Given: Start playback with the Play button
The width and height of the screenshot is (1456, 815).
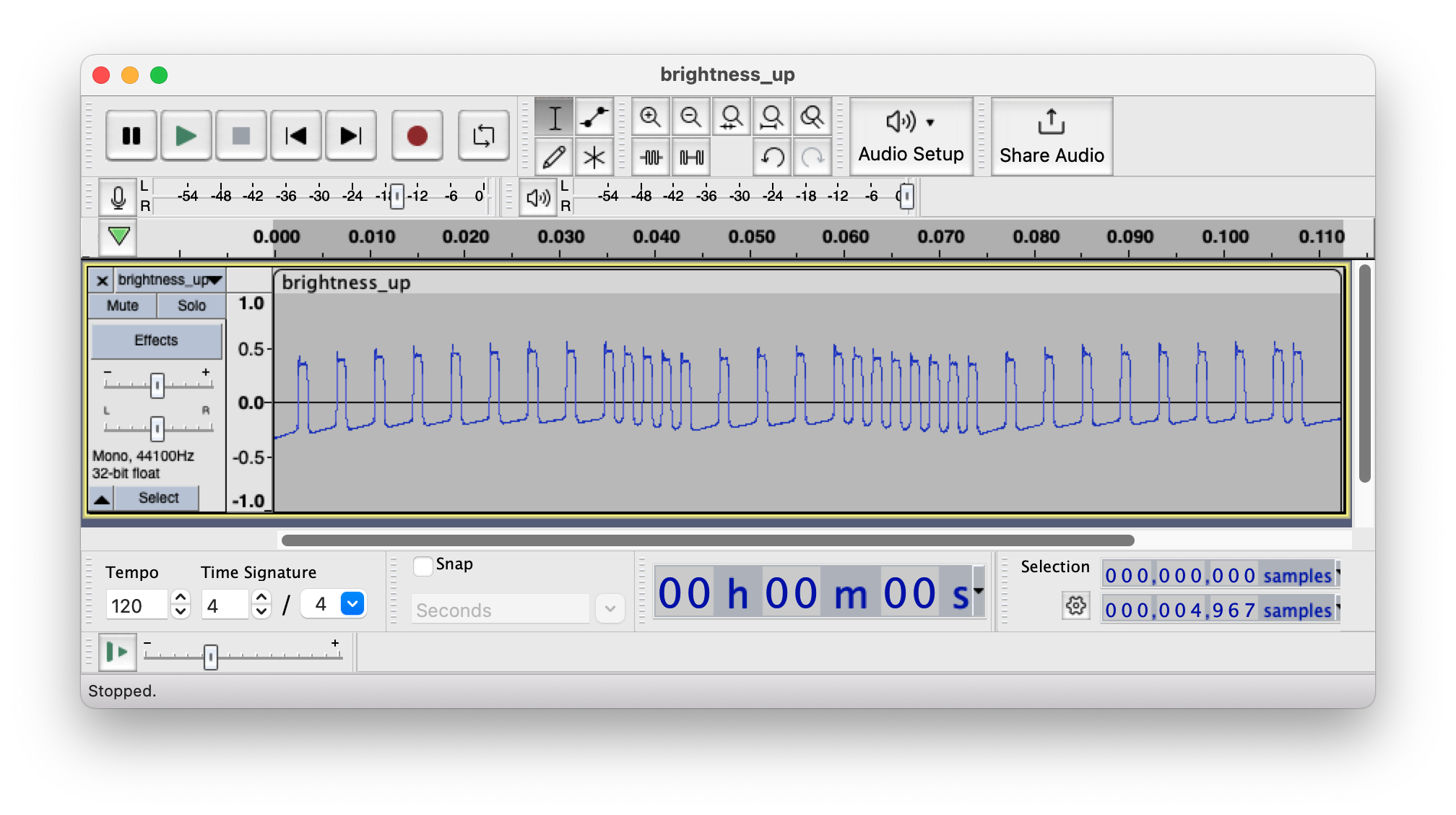Looking at the screenshot, I should coord(186,136).
